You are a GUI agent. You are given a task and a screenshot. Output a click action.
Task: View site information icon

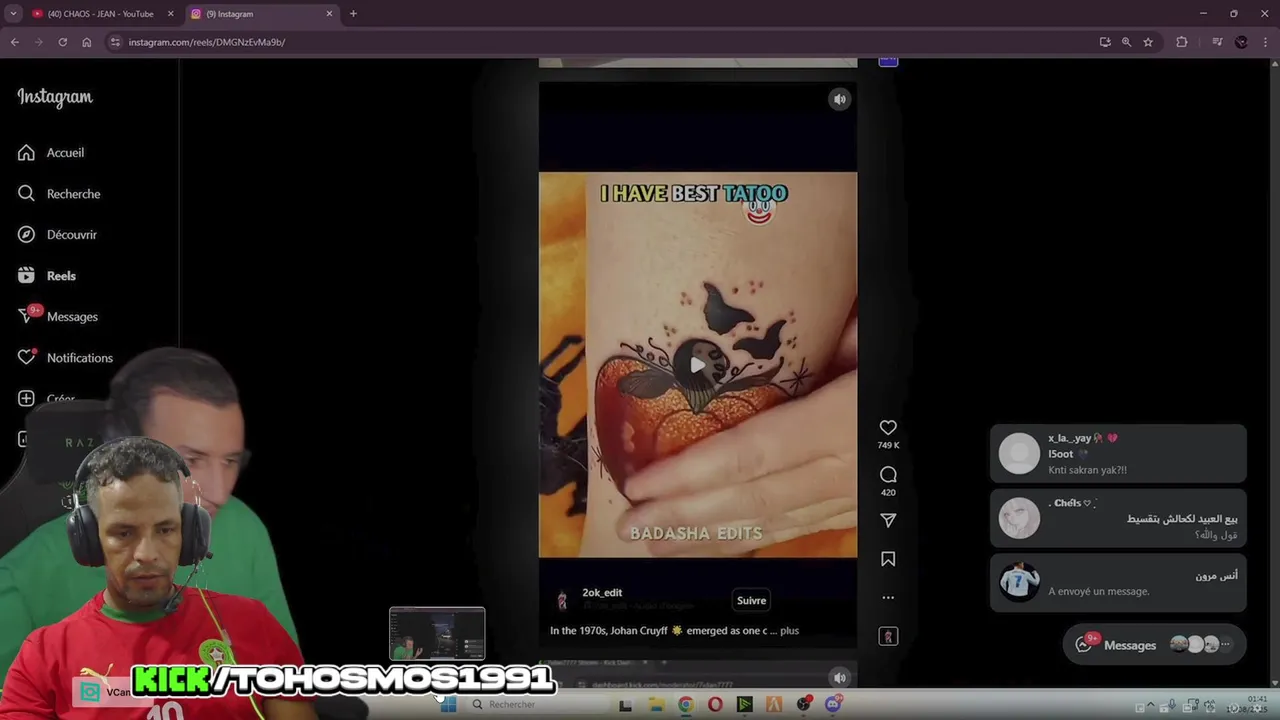(115, 42)
